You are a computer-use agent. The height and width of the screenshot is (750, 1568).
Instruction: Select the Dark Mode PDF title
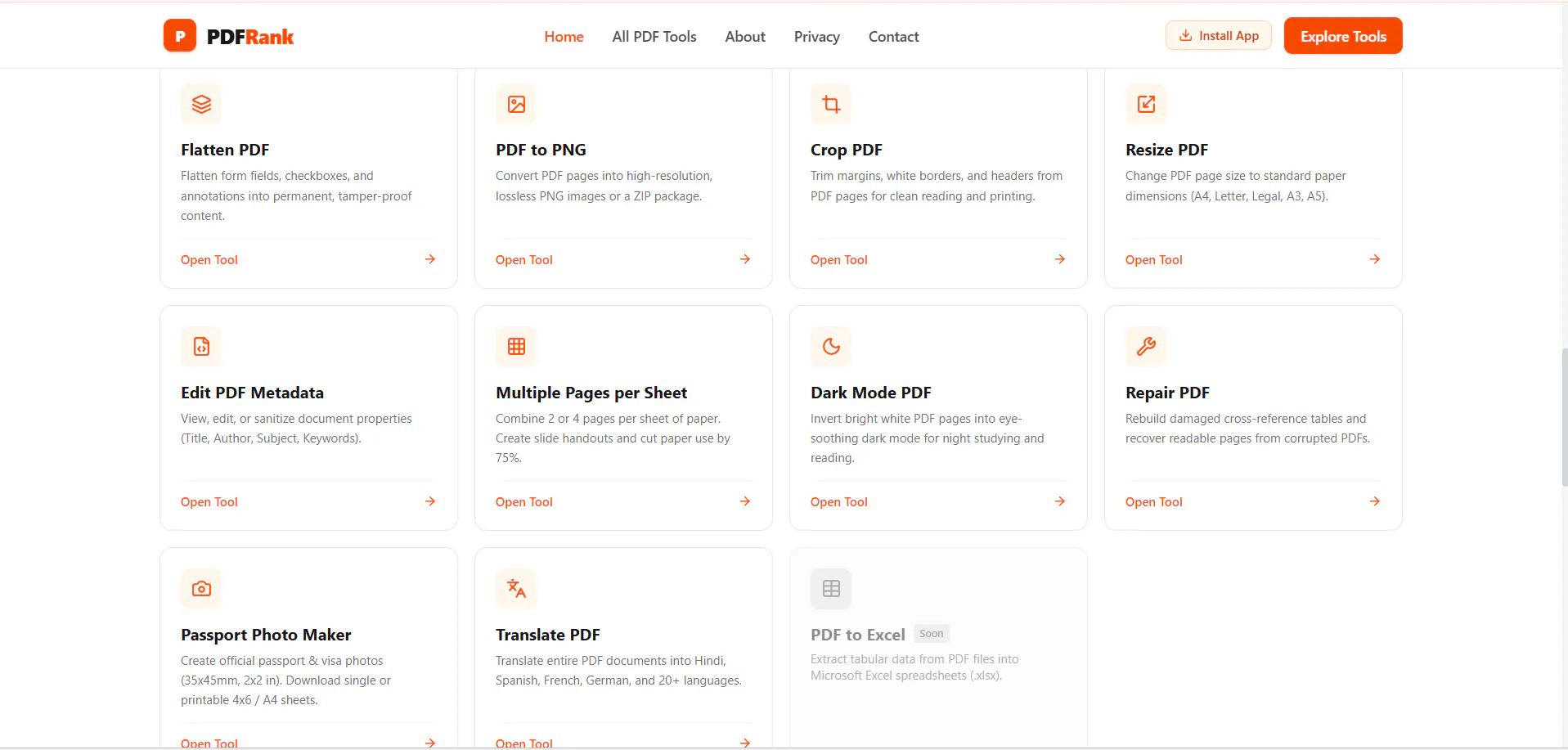(x=871, y=393)
